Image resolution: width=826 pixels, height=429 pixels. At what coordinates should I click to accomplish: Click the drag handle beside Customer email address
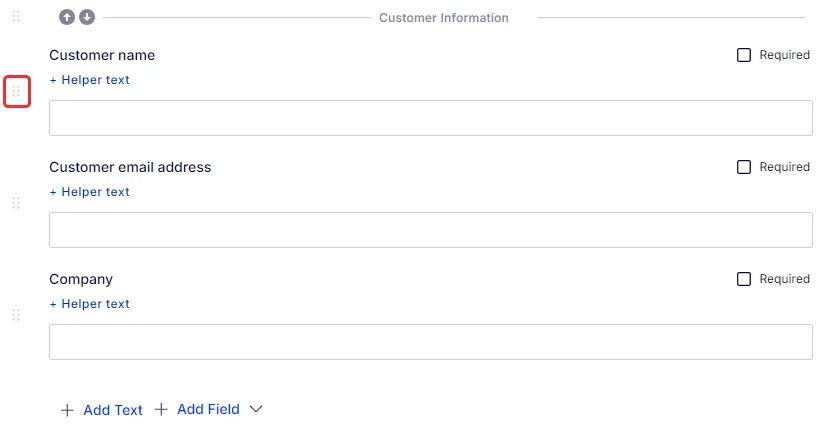(x=16, y=203)
